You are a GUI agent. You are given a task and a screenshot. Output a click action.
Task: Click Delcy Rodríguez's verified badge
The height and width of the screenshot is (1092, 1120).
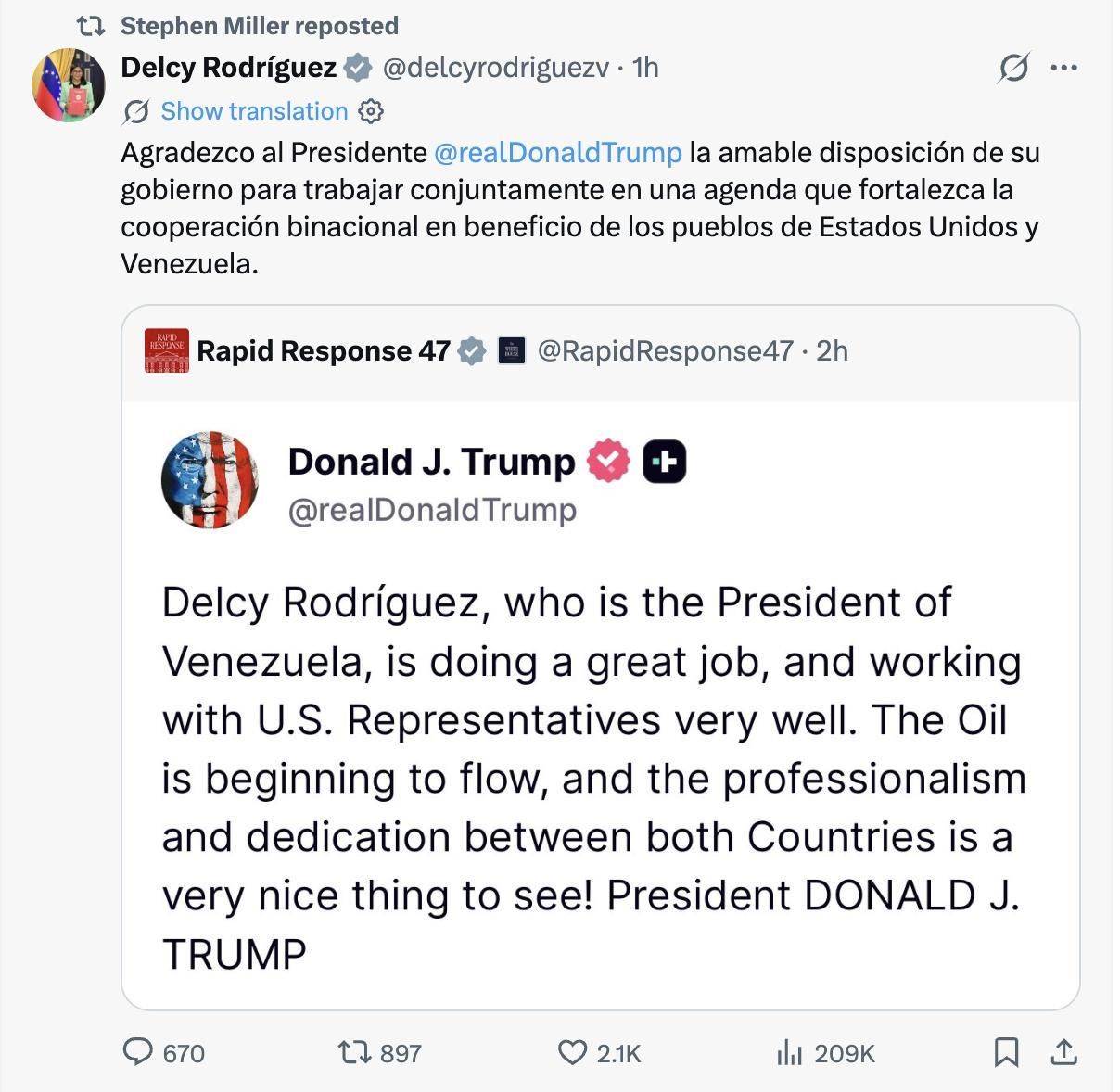coord(357,67)
